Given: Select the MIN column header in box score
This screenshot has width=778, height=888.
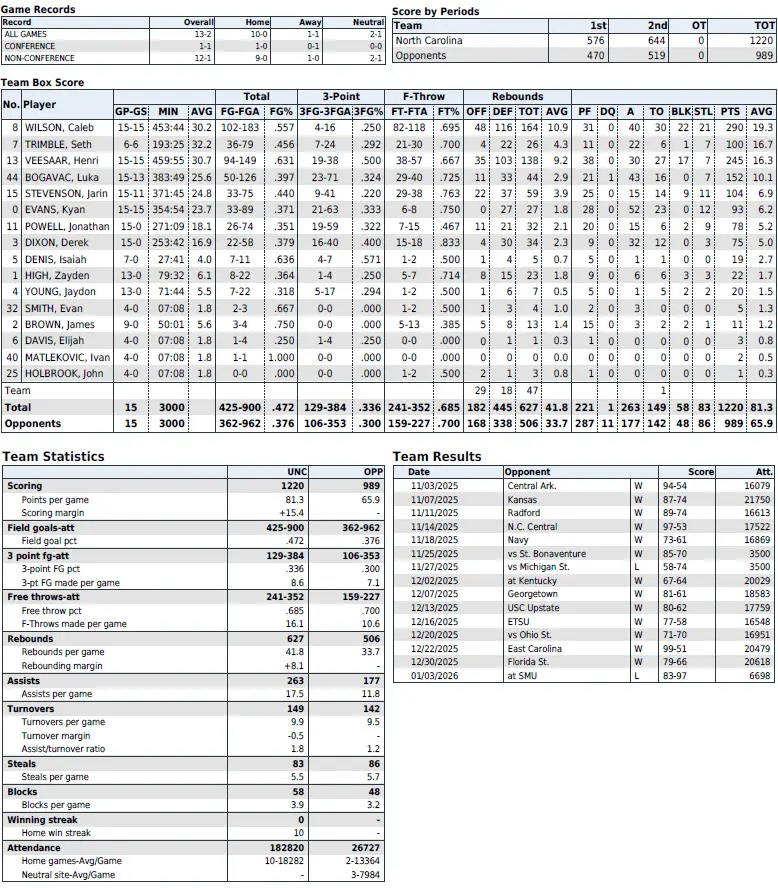Looking at the screenshot, I should click(168, 111).
